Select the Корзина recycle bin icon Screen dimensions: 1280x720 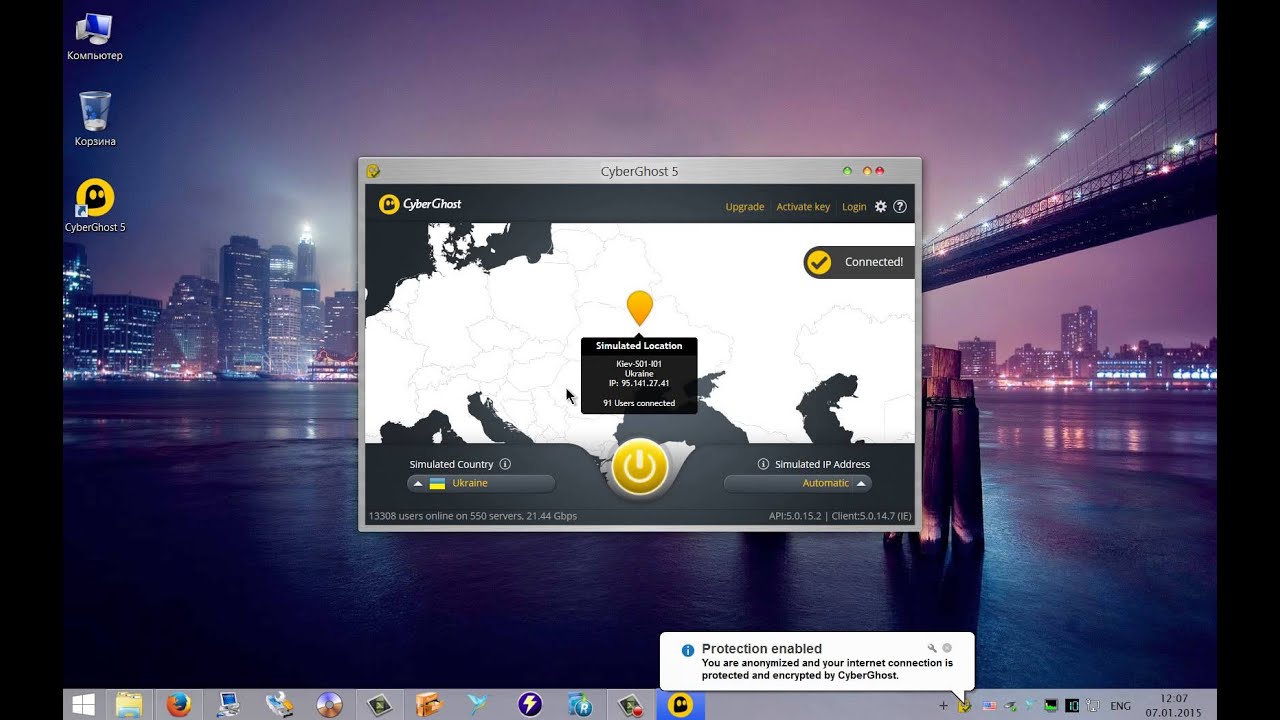(x=95, y=119)
